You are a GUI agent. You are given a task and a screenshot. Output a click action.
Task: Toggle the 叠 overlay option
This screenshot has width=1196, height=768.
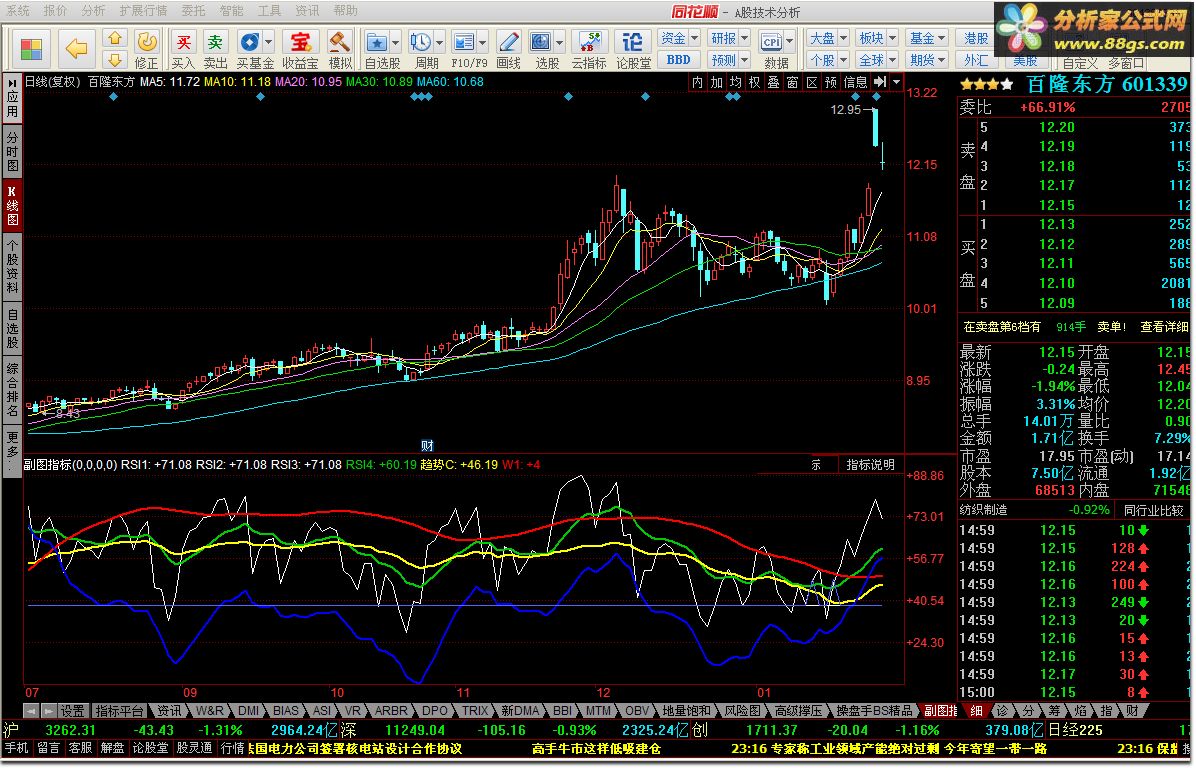coord(773,82)
